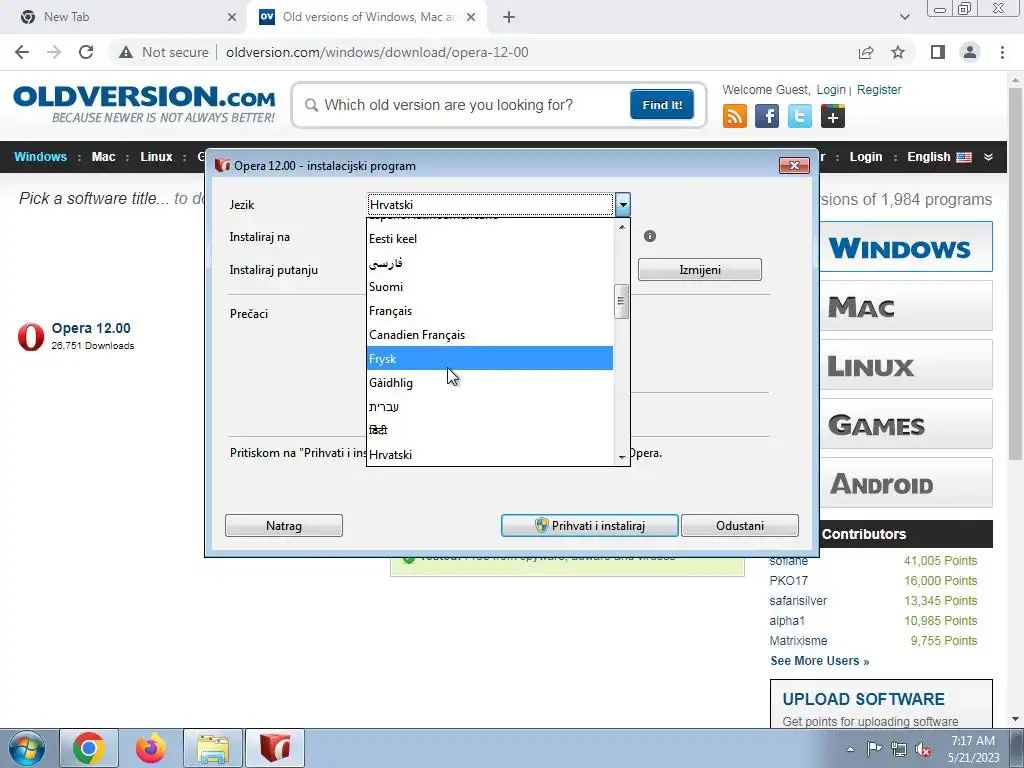Select Français in language list

click(x=490, y=311)
